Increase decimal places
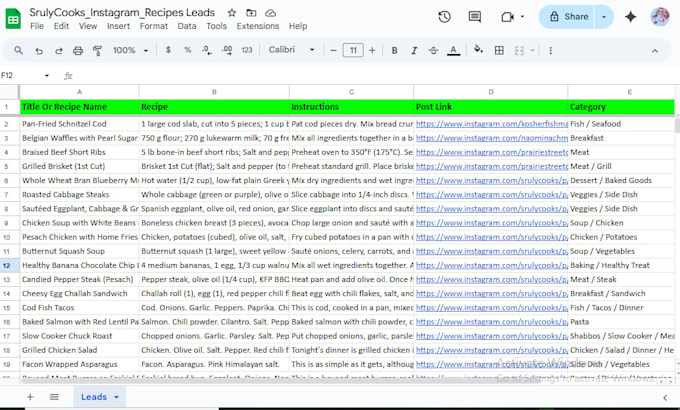The height and width of the screenshot is (410, 680). click(227, 50)
